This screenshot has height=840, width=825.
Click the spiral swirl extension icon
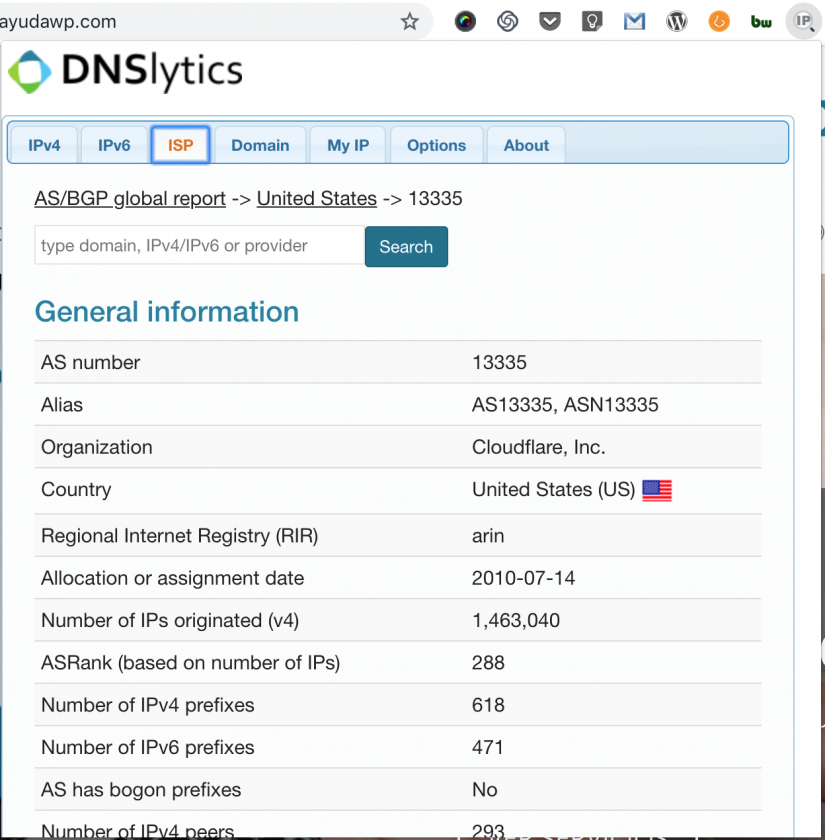point(508,21)
